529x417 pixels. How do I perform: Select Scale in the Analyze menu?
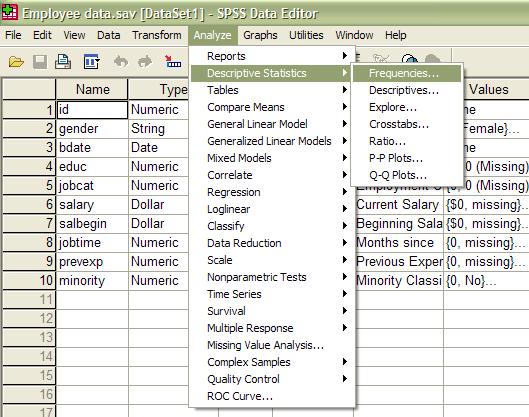(x=272, y=260)
